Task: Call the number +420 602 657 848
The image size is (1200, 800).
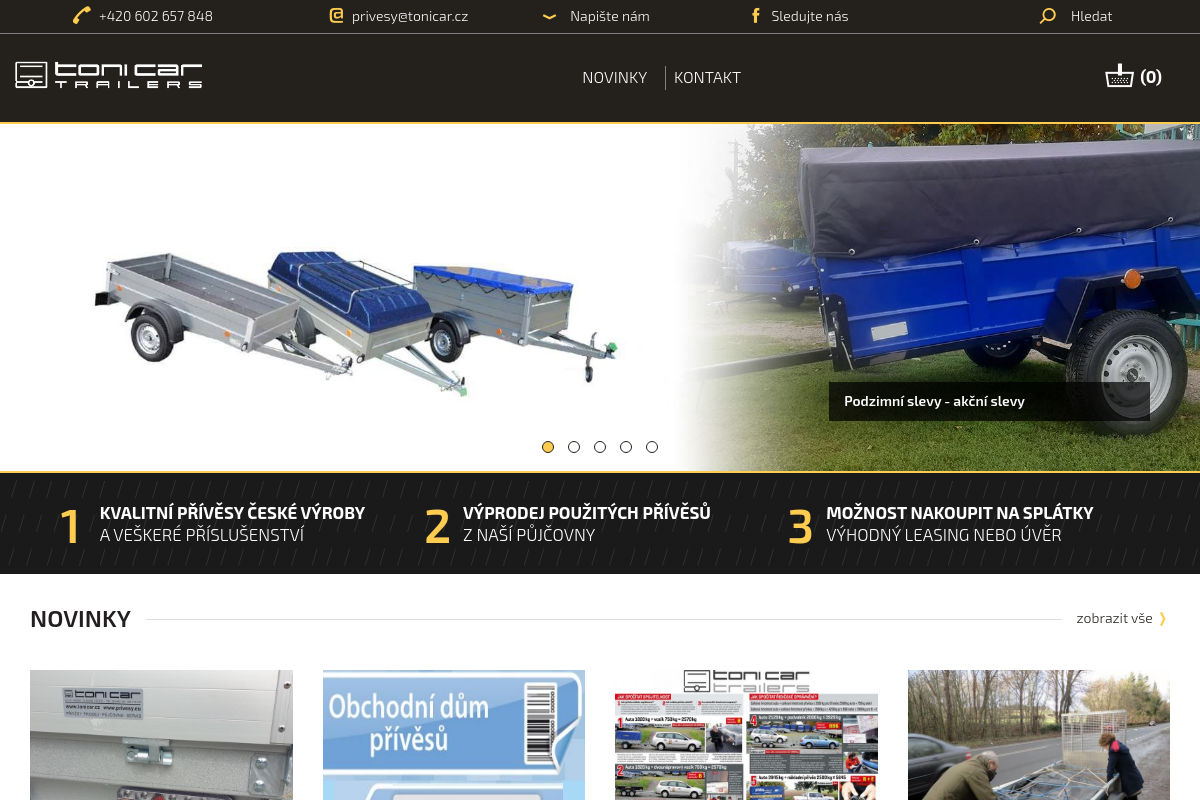Action: pyautogui.click(x=155, y=16)
